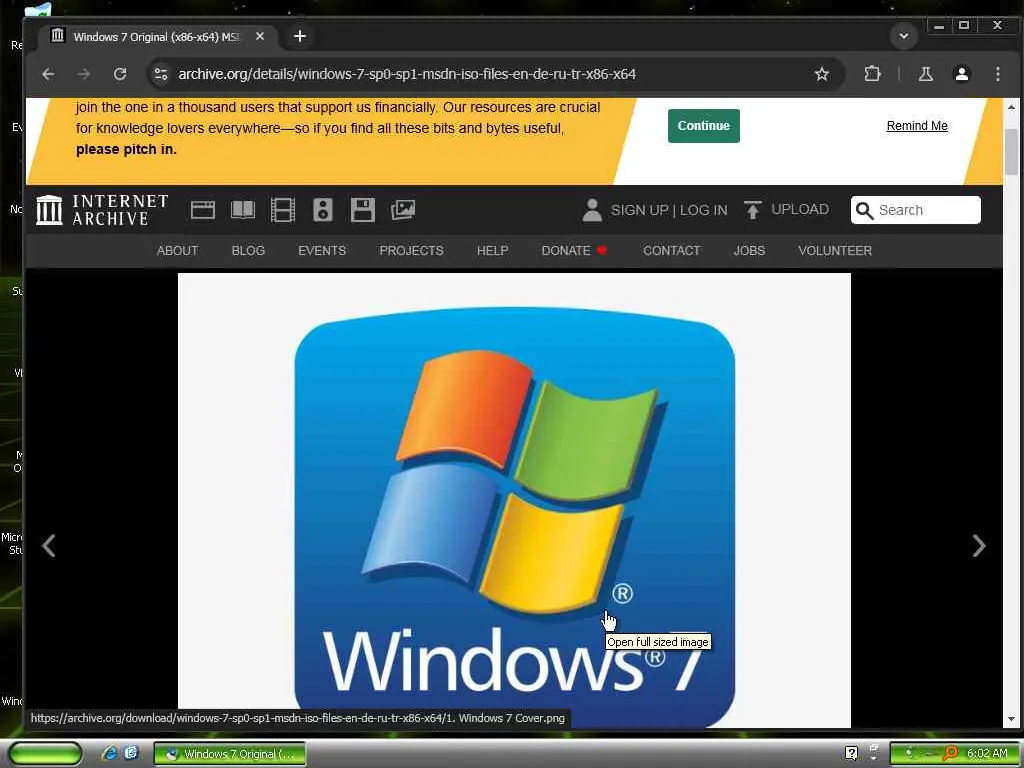The height and width of the screenshot is (768, 1024).
Task: Open the VOLUNTEER menu item
Action: pyautogui.click(x=835, y=251)
